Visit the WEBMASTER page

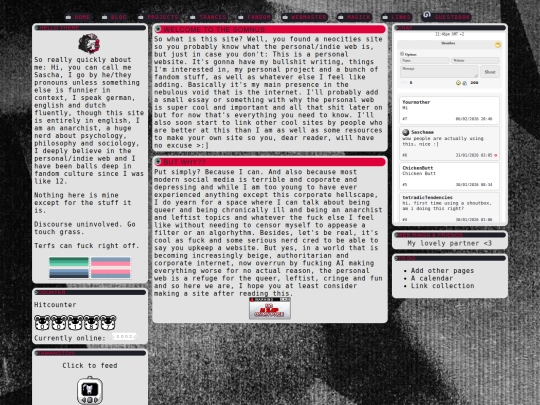304,17
